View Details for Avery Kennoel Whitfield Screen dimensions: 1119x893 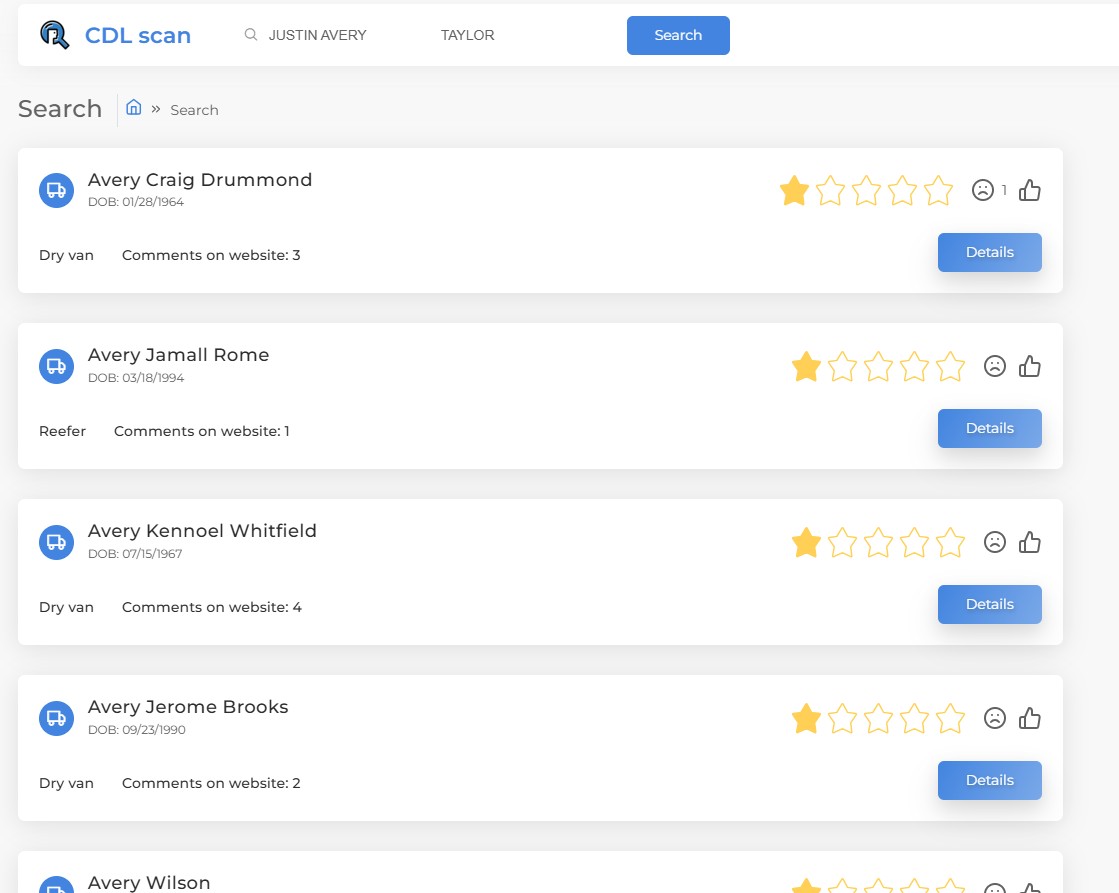[989, 604]
